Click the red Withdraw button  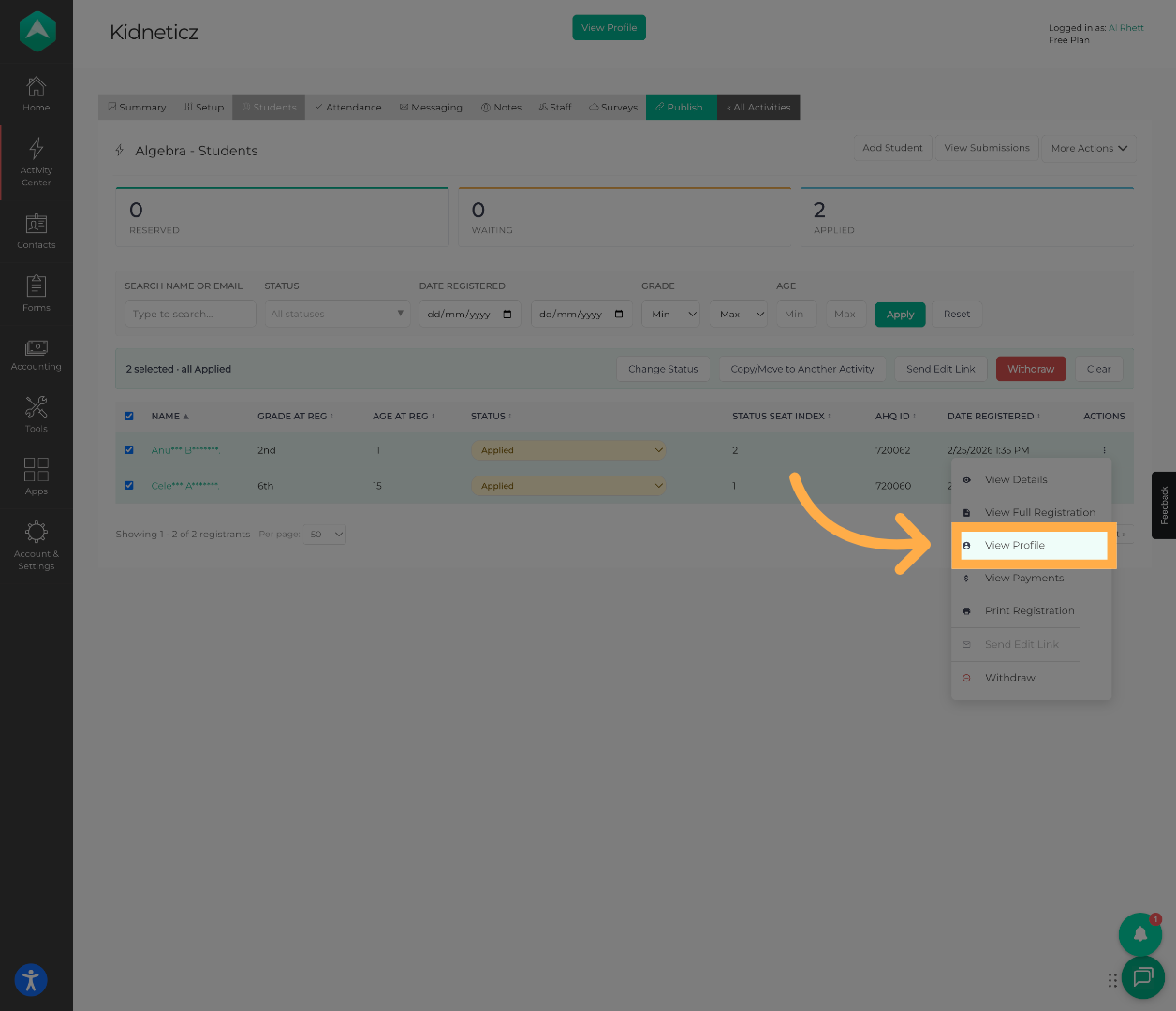(x=1031, y=369)
